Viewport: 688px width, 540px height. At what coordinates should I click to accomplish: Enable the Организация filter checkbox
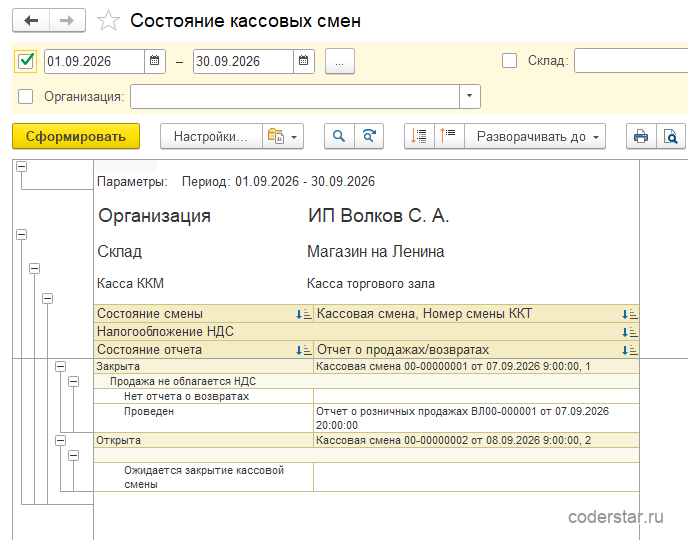[x=25, y=97]
